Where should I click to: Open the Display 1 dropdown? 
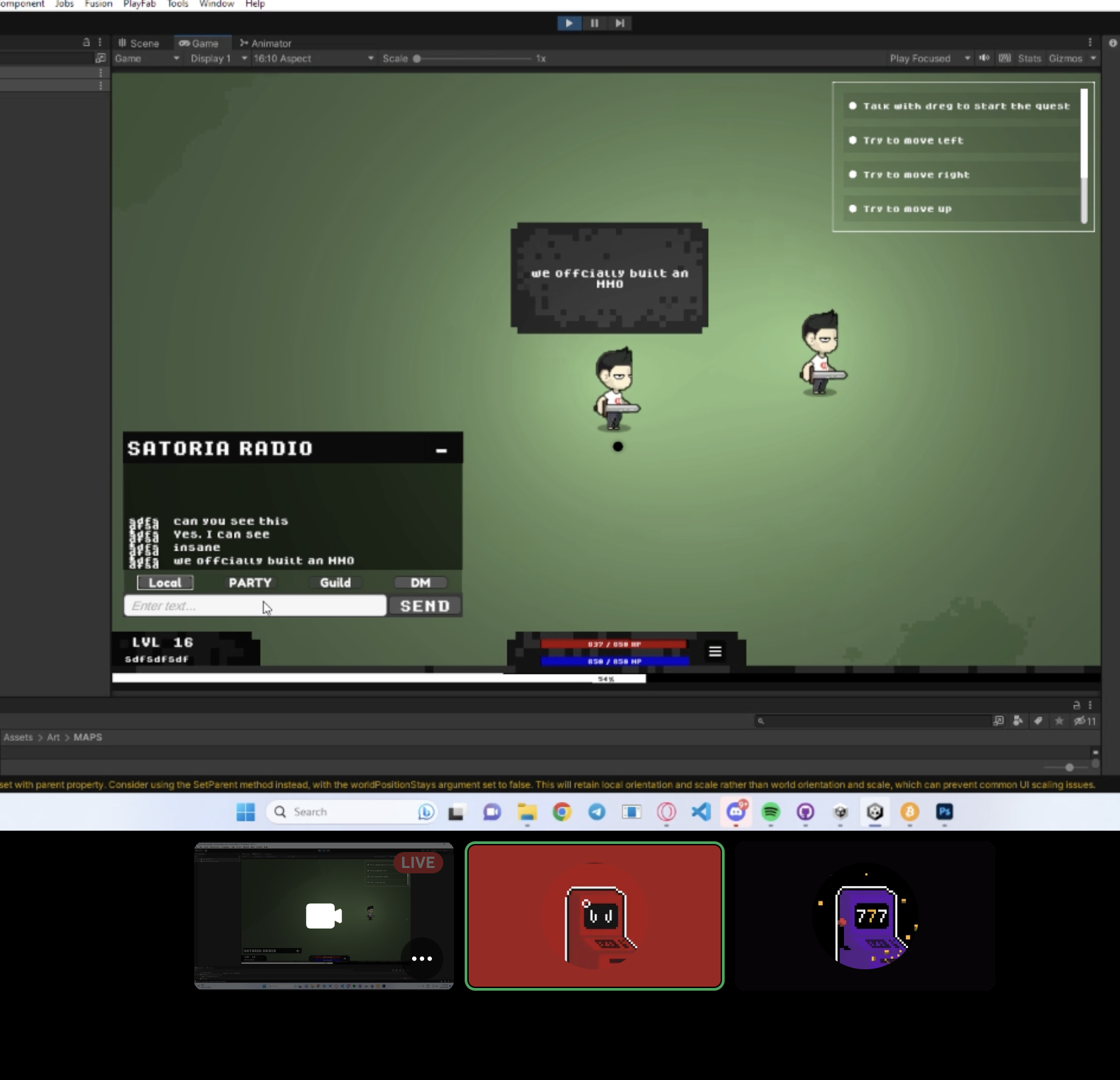point(219,59)
